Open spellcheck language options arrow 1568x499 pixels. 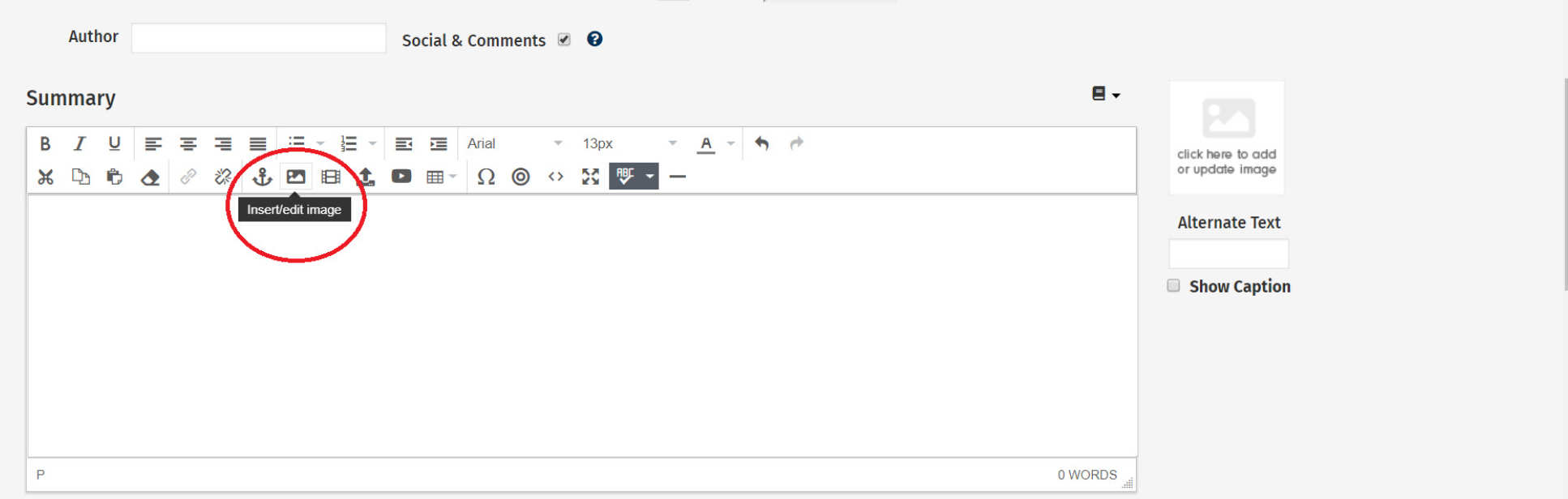point(649,177)
